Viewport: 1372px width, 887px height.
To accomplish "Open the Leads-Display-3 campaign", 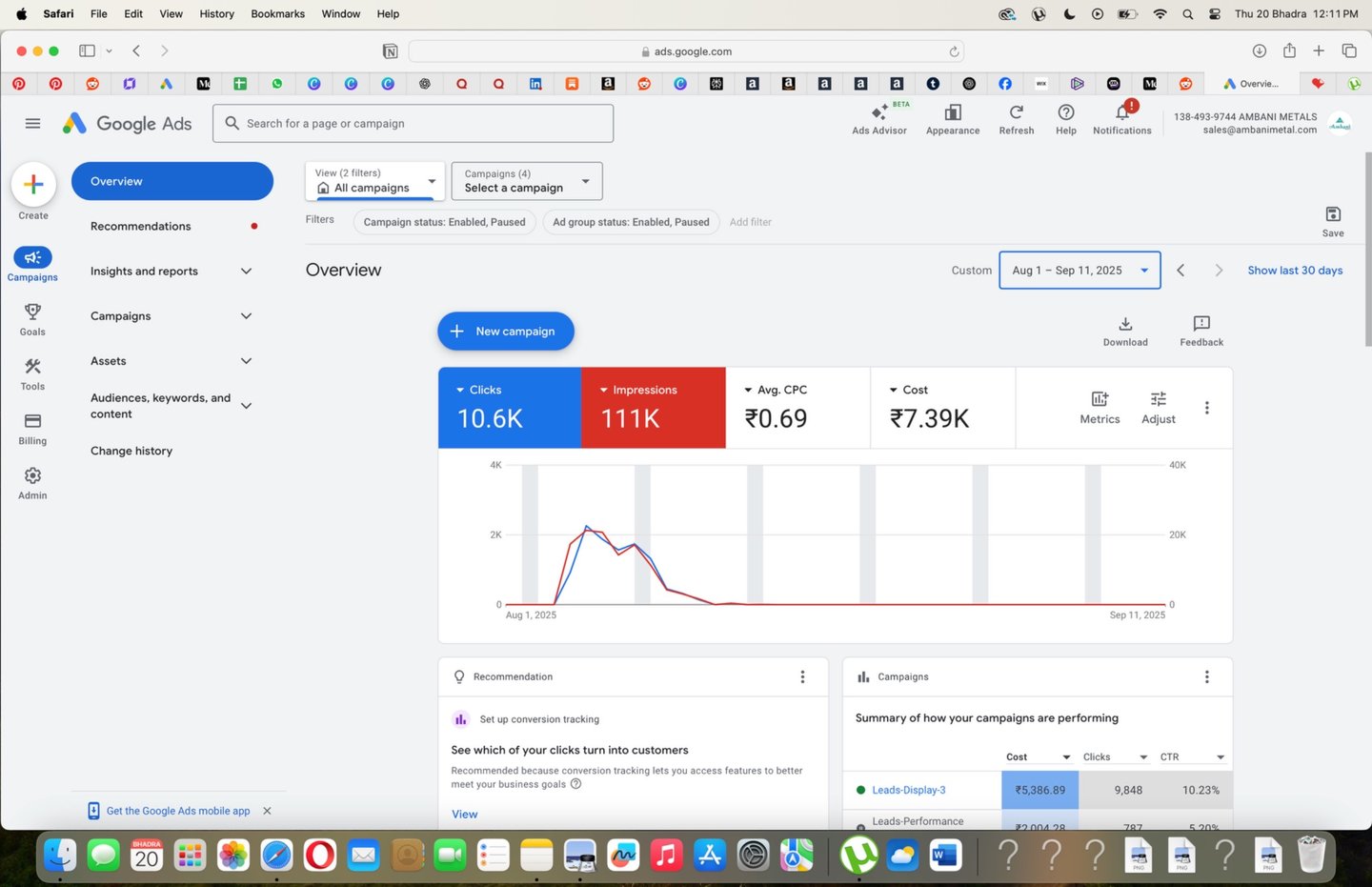I will click(x=908, y=789).
